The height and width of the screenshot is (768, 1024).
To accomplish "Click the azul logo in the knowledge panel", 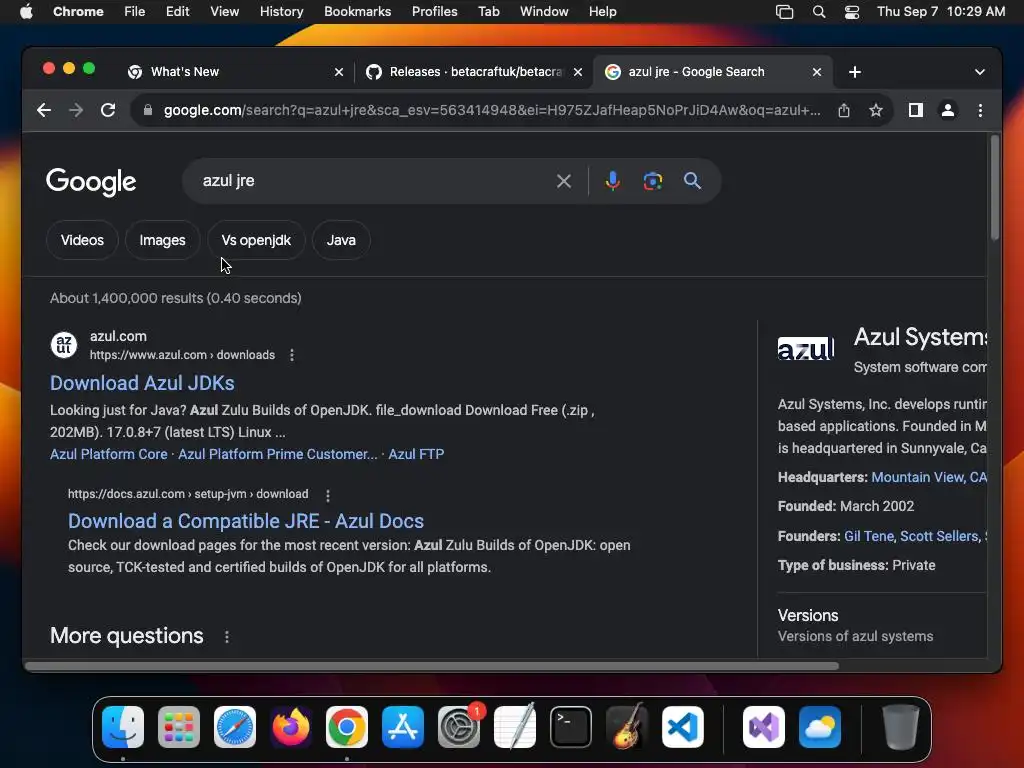I will pos(806,349).
